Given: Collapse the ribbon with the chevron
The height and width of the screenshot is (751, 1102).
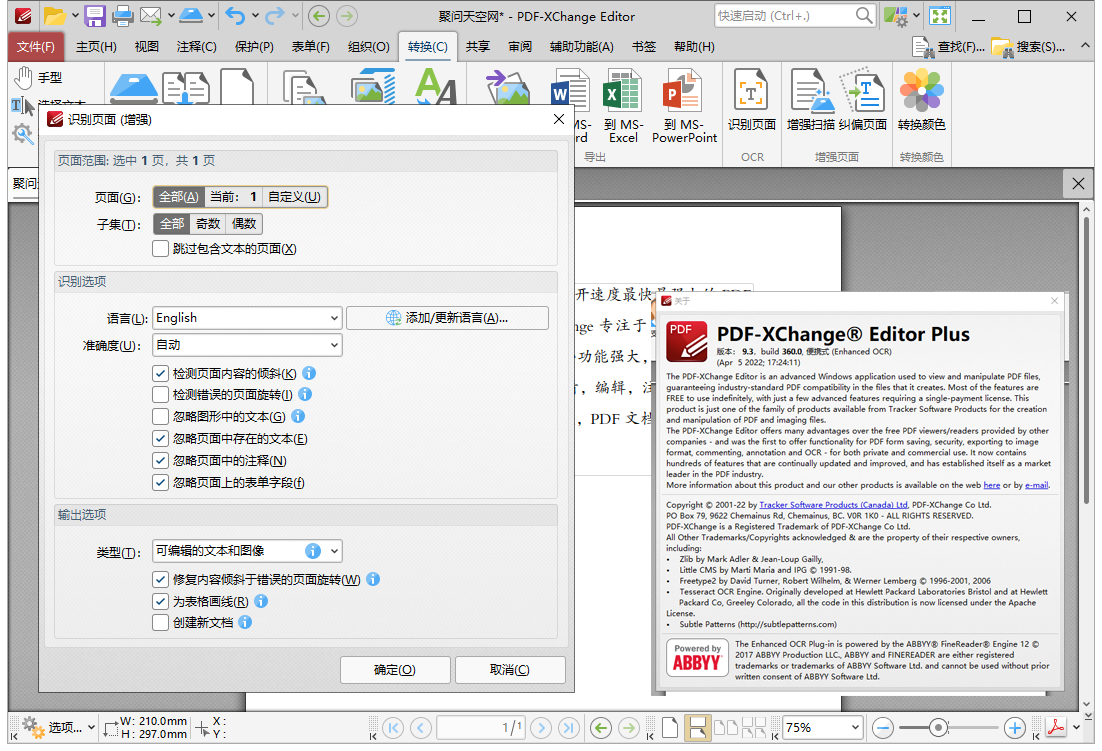Looking at the screenshot, I should (1085, 46).
